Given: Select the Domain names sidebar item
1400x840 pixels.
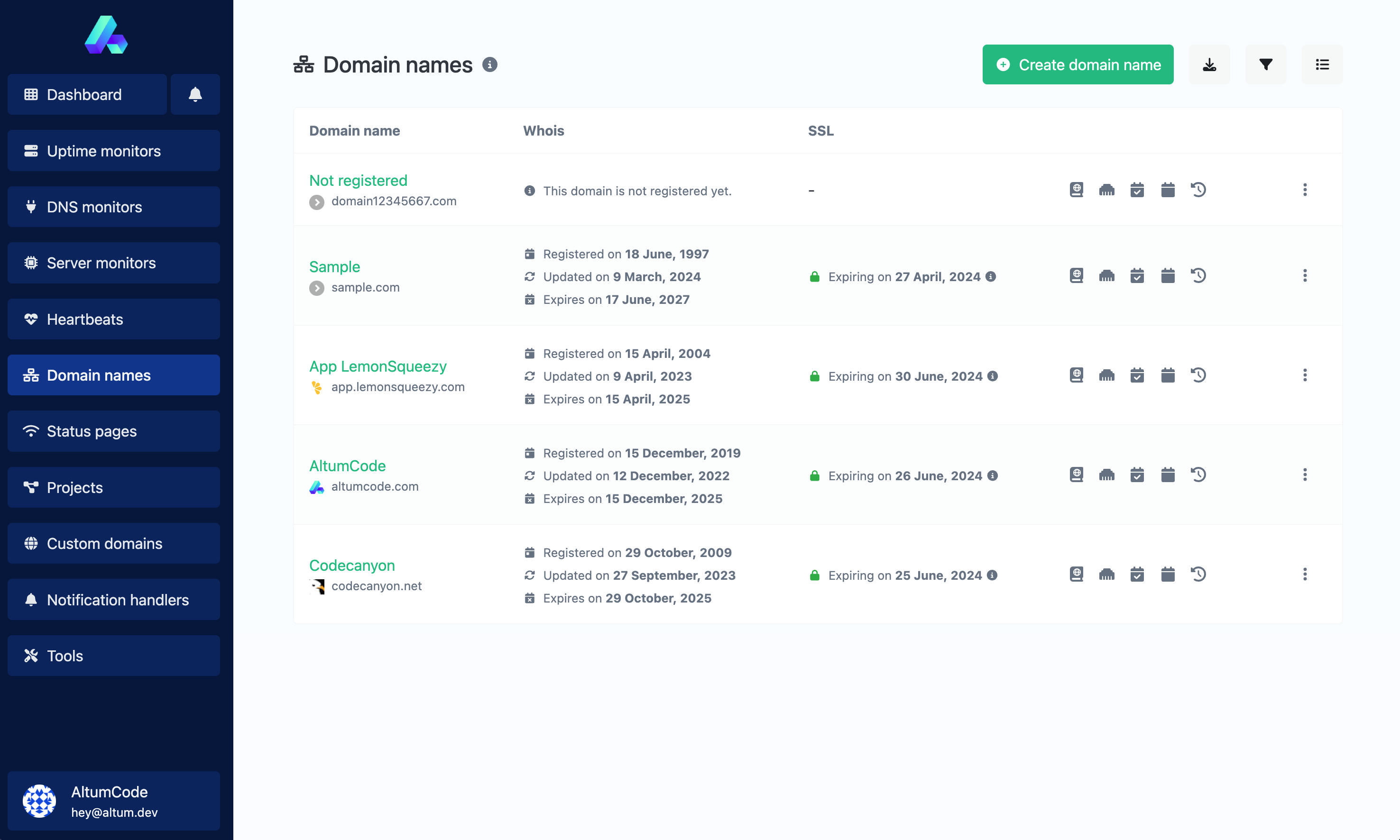Looking at the screenshot, I should (113, 375).
